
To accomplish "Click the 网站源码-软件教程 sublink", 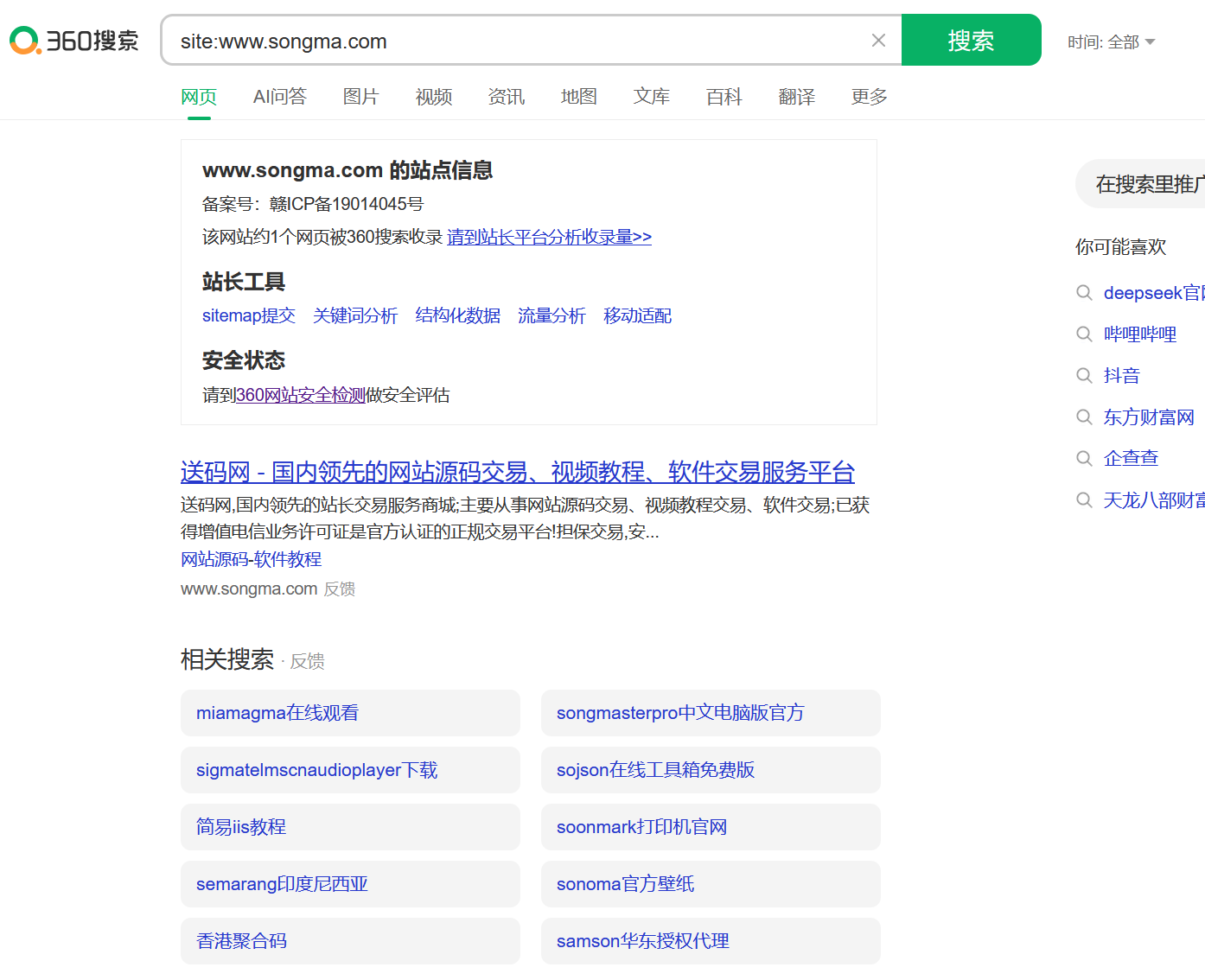I will (251, 559).
